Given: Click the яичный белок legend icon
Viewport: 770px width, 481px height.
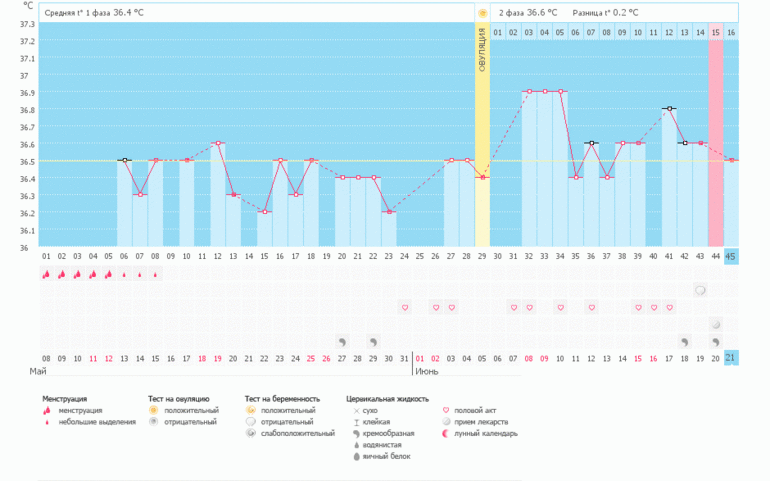Looking at the screenshot, I should (x=355, y=456).
